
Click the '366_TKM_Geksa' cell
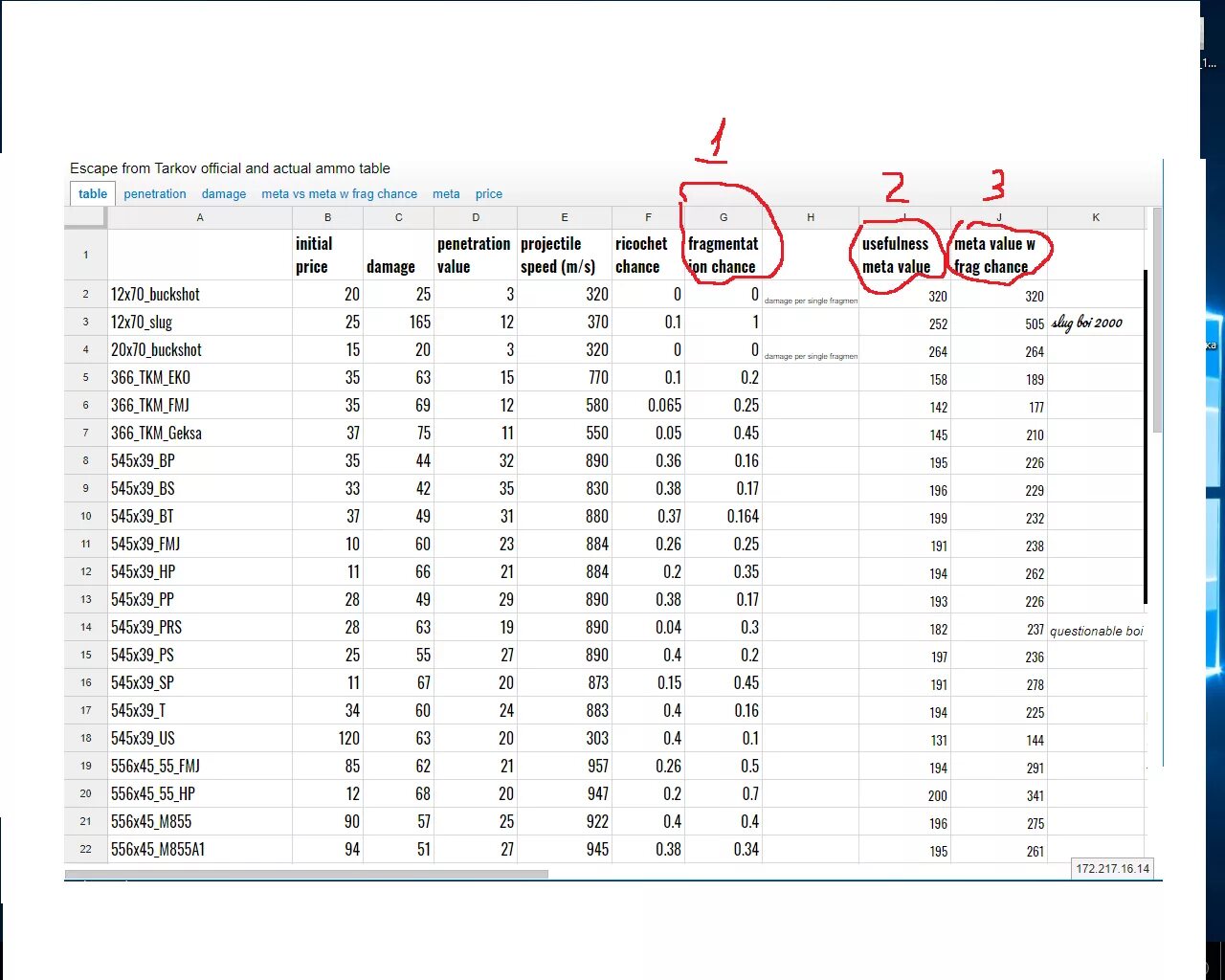click(200, 433)
